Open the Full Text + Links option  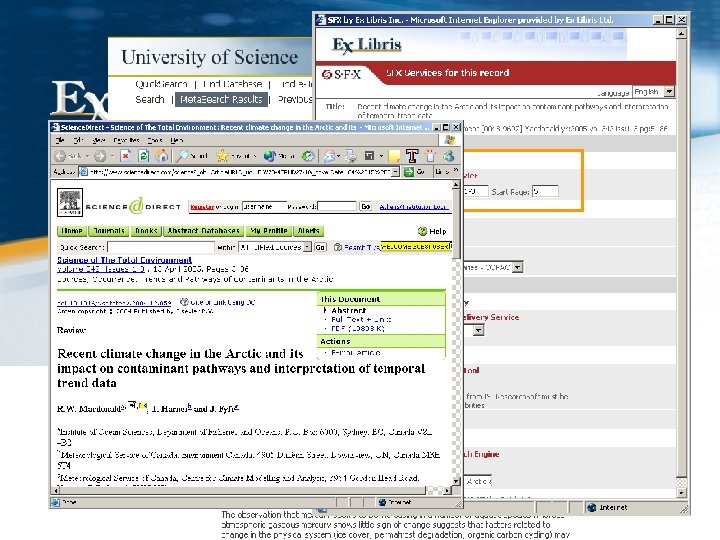pos(361,319)
